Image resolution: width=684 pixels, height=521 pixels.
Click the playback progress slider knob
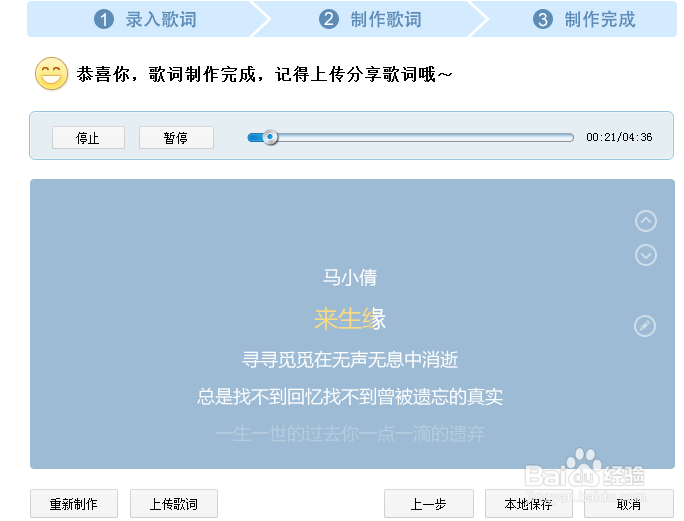pyautogui.click(x=270, y=137)
